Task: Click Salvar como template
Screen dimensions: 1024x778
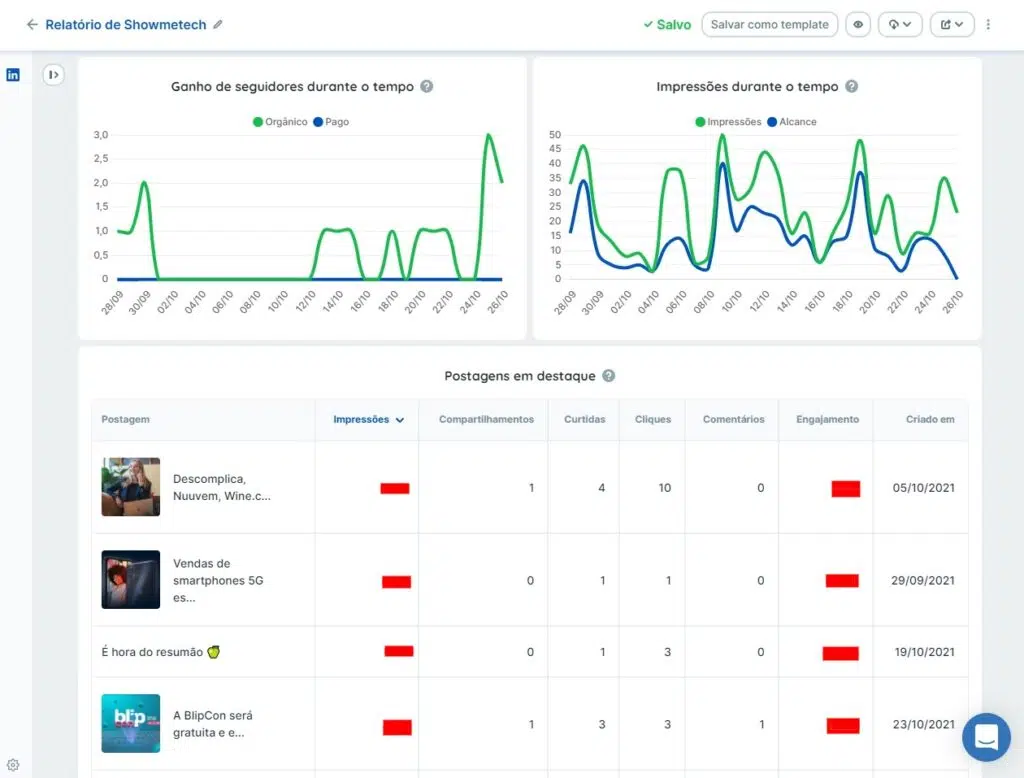Action: [x=769, y=24]
